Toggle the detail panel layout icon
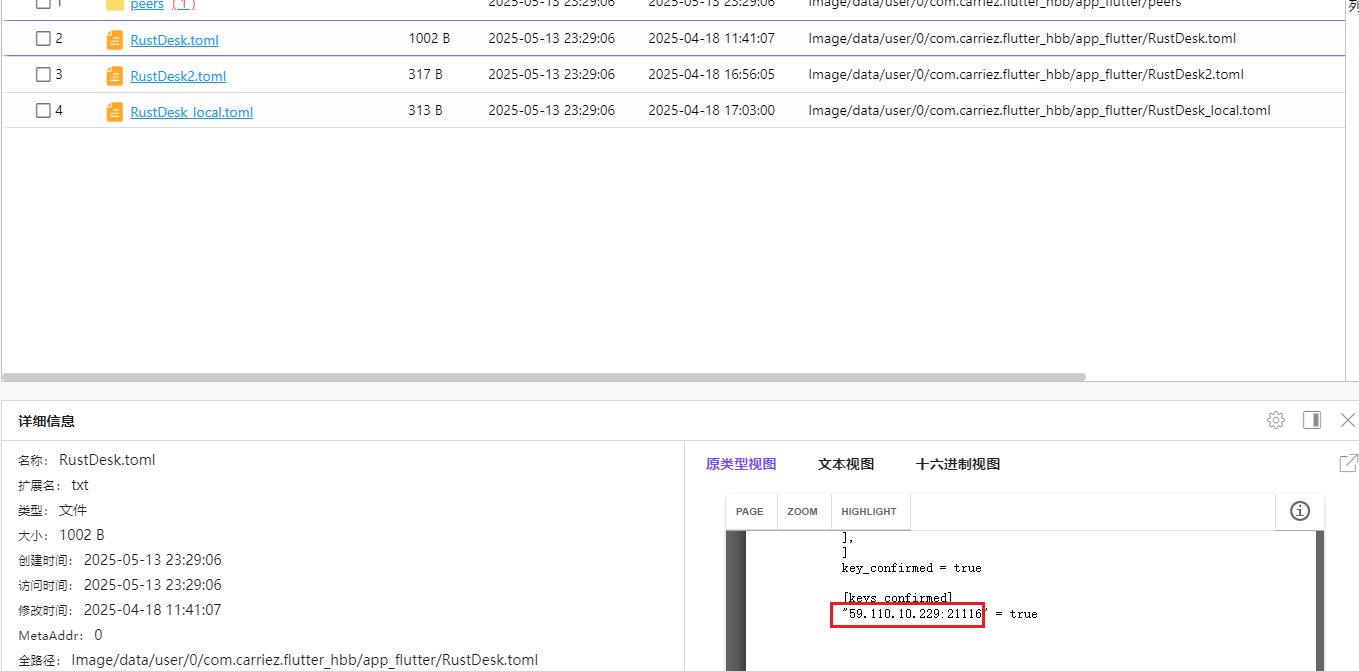Image resolution: width=1359 pixels, height=671 pixels. tap(1312, 420)
